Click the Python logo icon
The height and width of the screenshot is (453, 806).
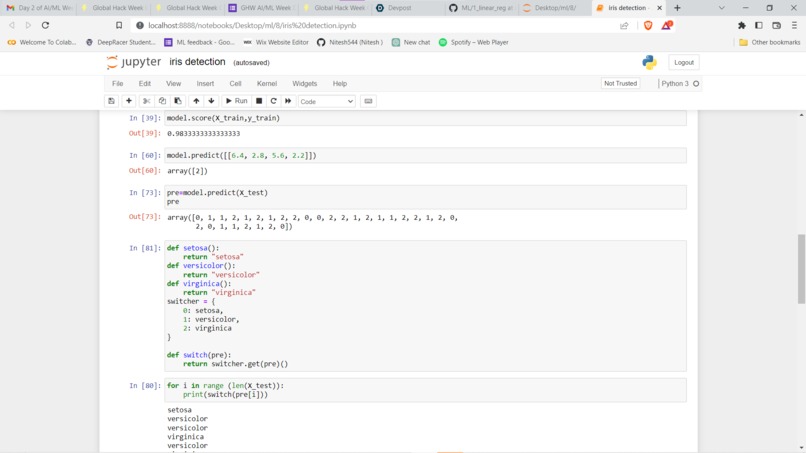[649, 62]
